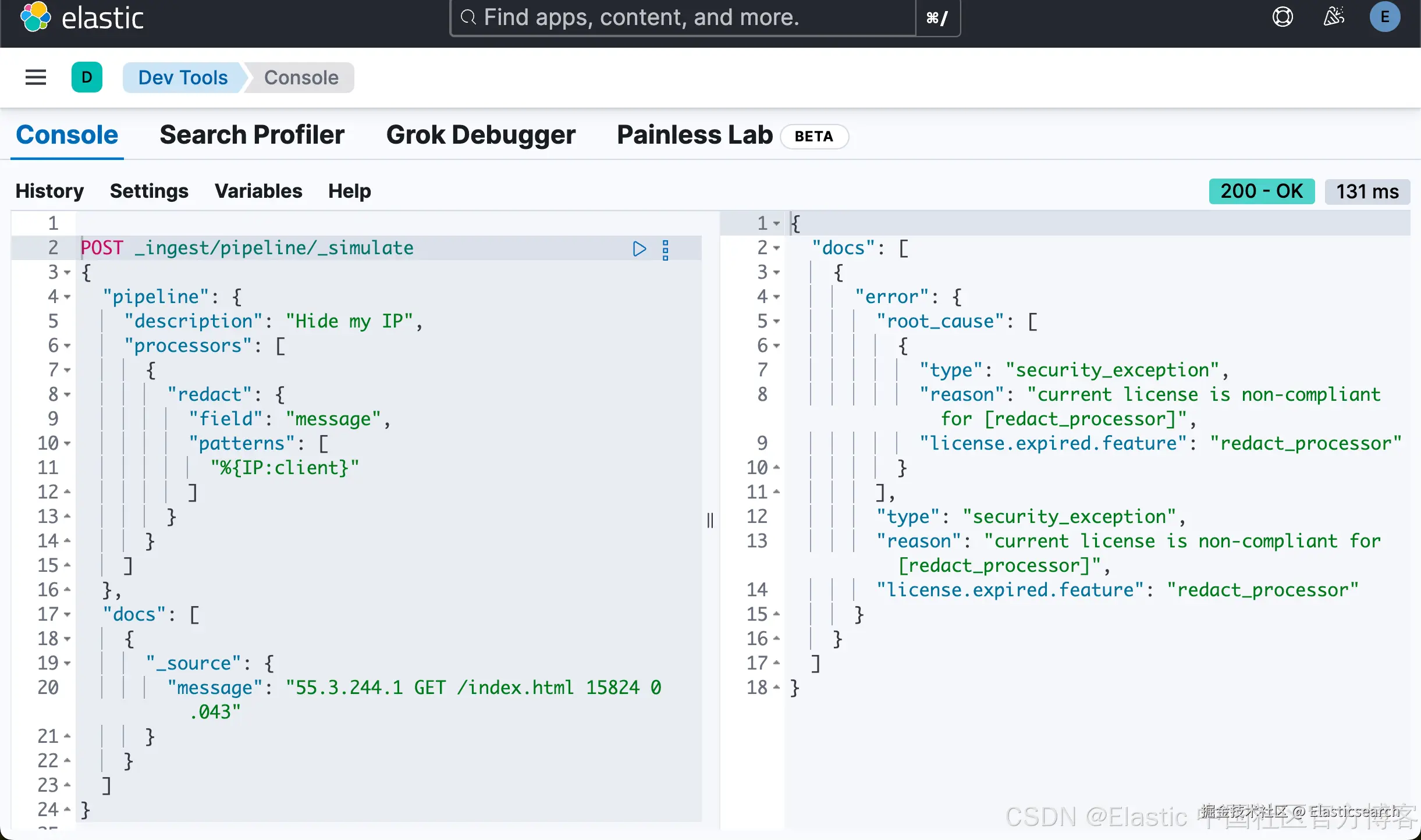1421x840 pixels.
Task: Run the request with the play icon
Action: [x=639, y=249]
